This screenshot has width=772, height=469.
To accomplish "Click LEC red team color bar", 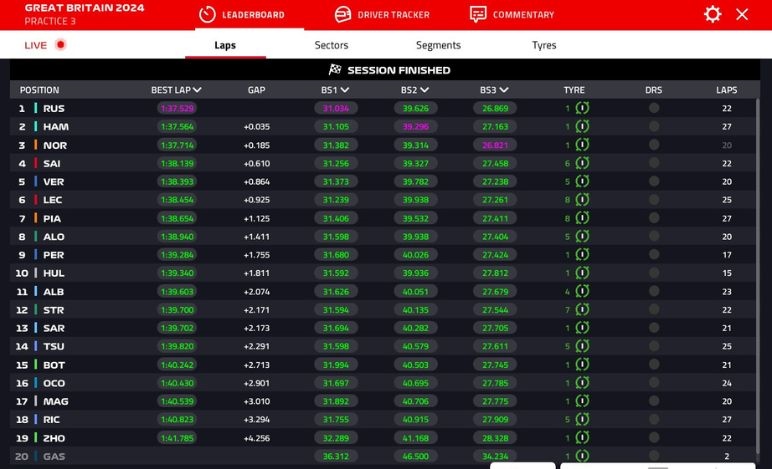I will click(36, 200).
